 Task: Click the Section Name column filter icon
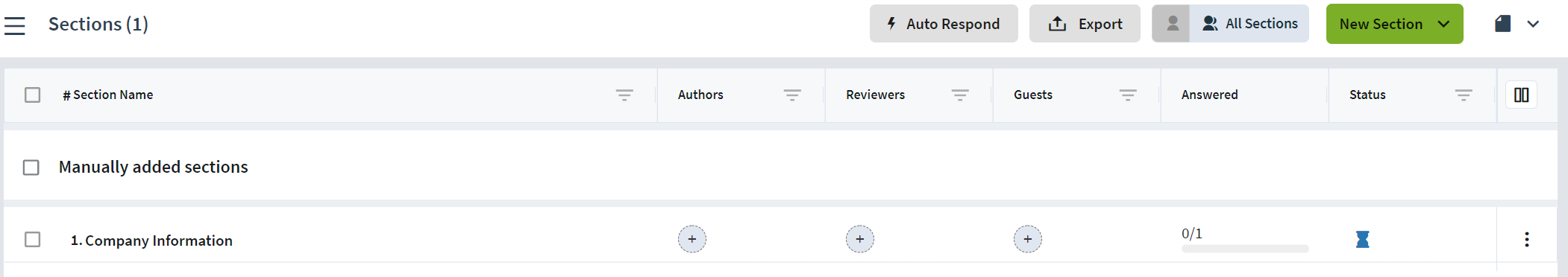(624, 95)
